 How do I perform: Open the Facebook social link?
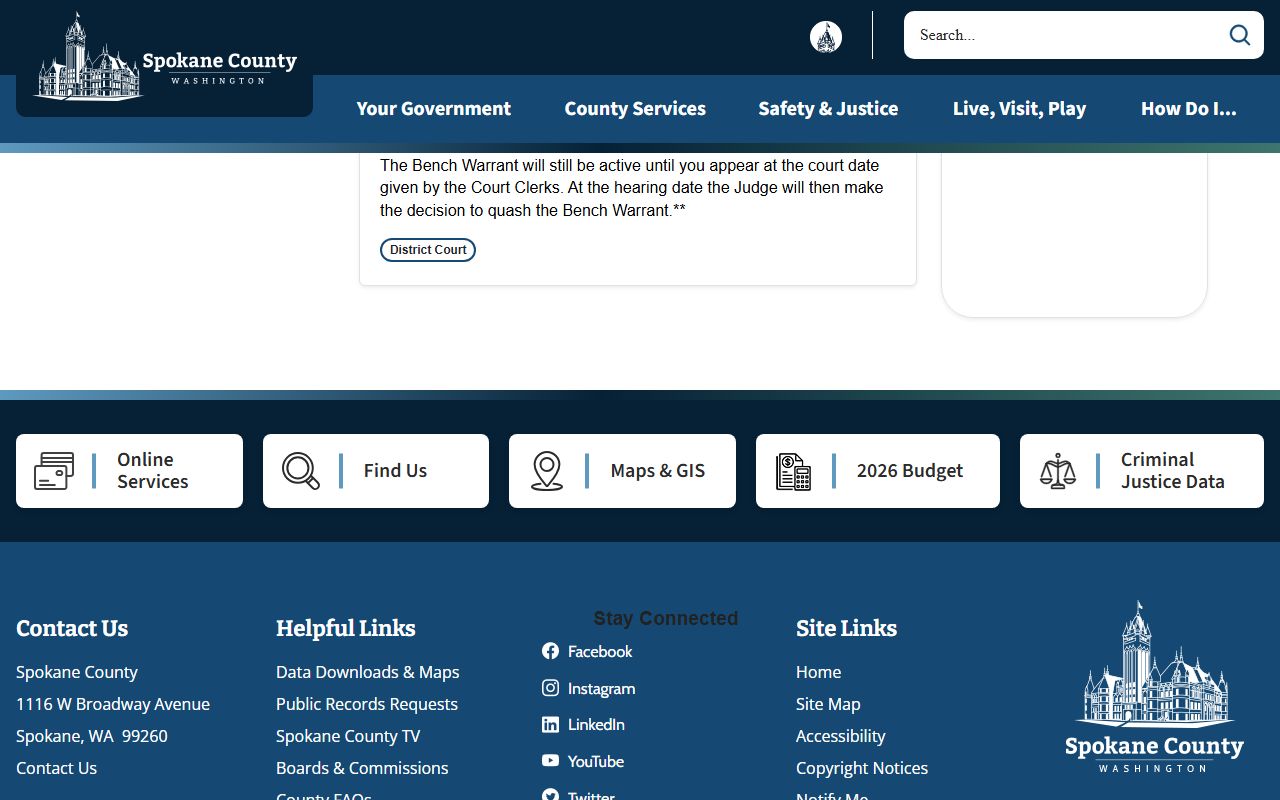click(587, 651)
